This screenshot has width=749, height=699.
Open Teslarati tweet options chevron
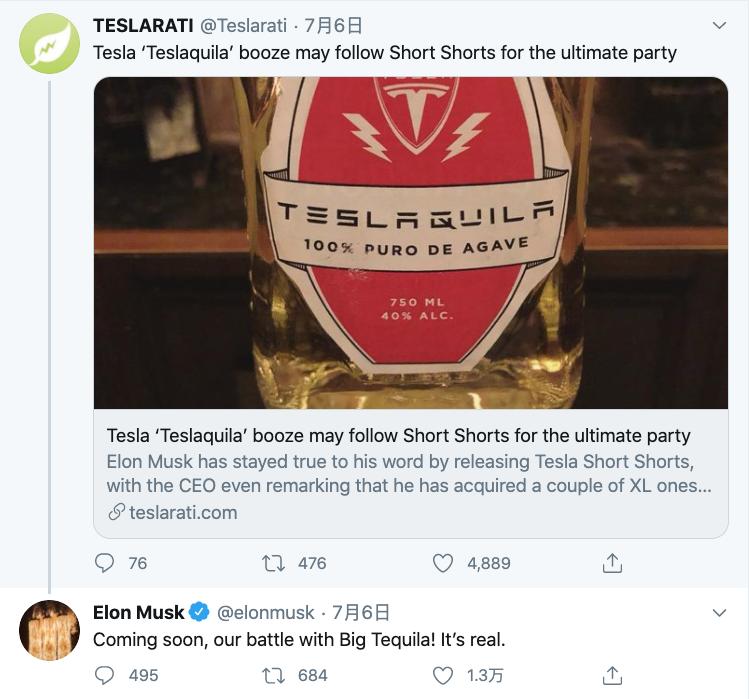pos(718,25)
